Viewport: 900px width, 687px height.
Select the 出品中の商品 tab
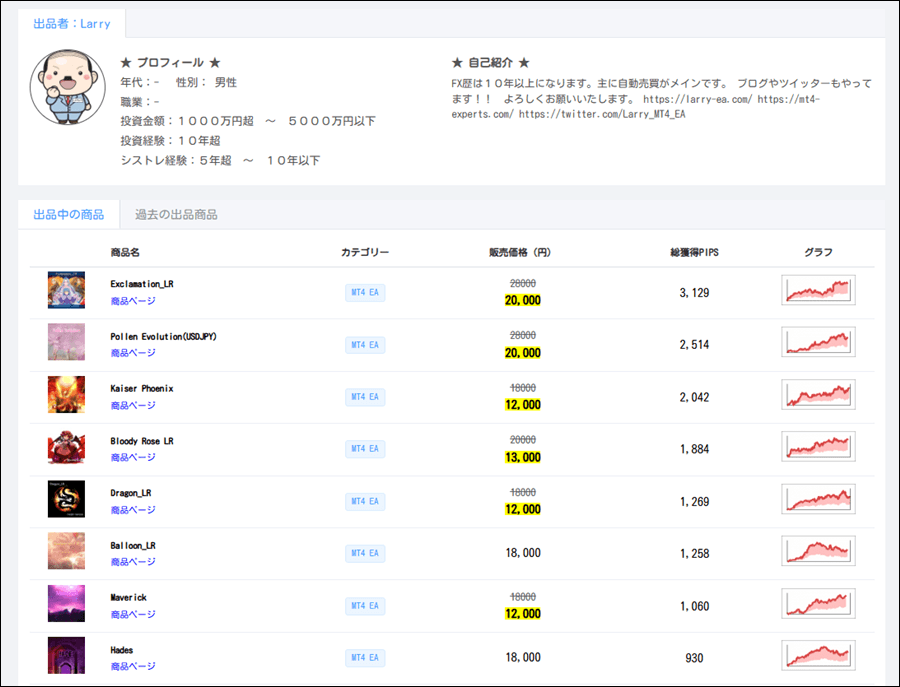(68, 215)
